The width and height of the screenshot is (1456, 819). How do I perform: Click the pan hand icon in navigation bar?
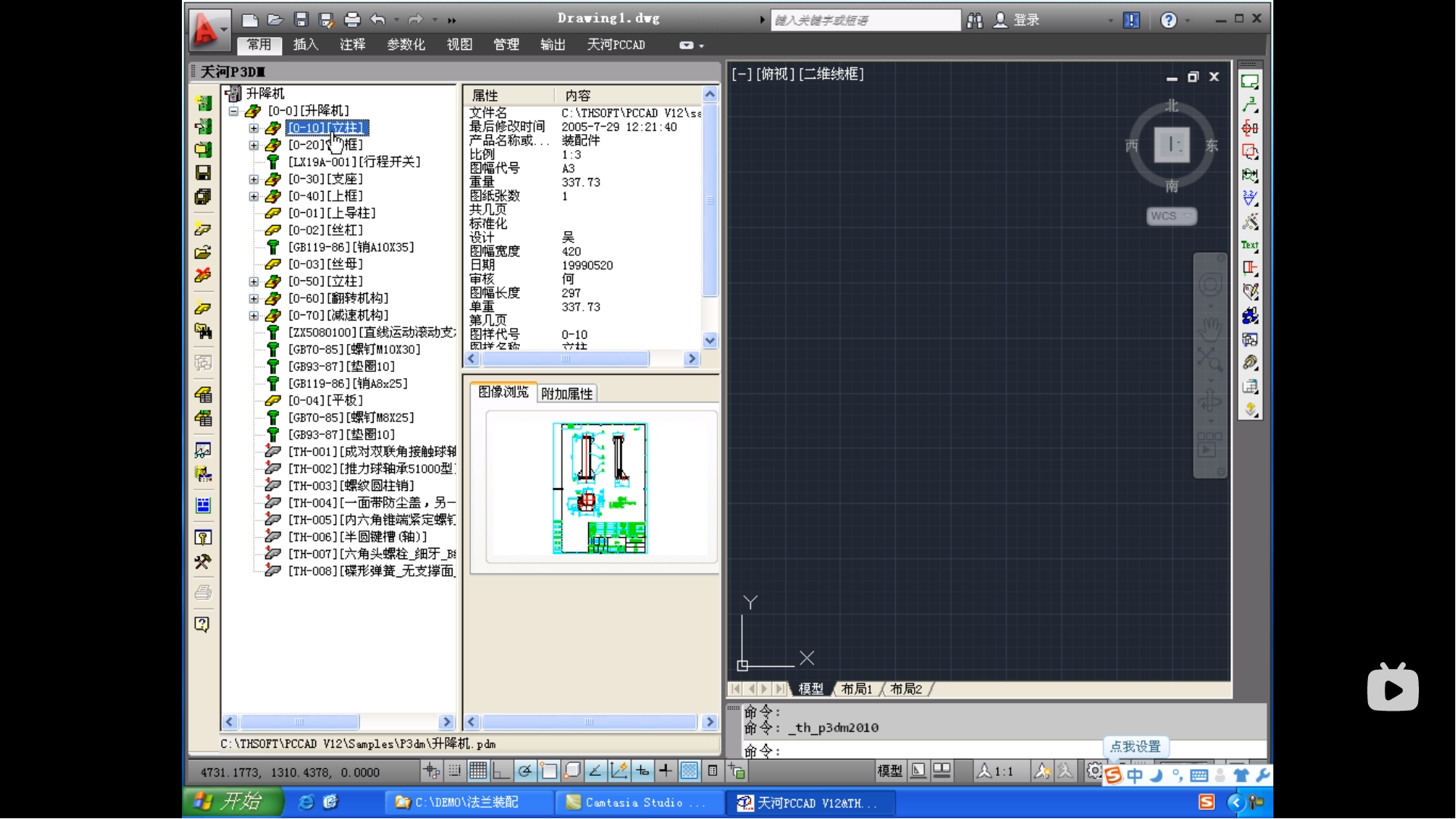point(1210,330)
